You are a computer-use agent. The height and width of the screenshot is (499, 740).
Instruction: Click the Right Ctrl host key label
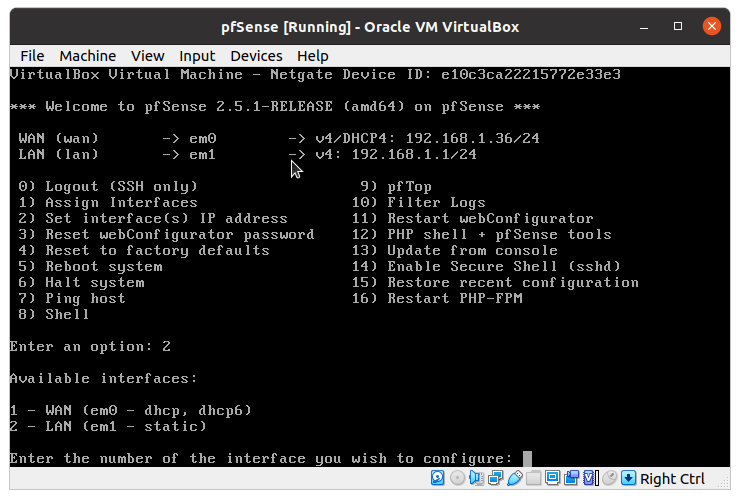[672, 479]
